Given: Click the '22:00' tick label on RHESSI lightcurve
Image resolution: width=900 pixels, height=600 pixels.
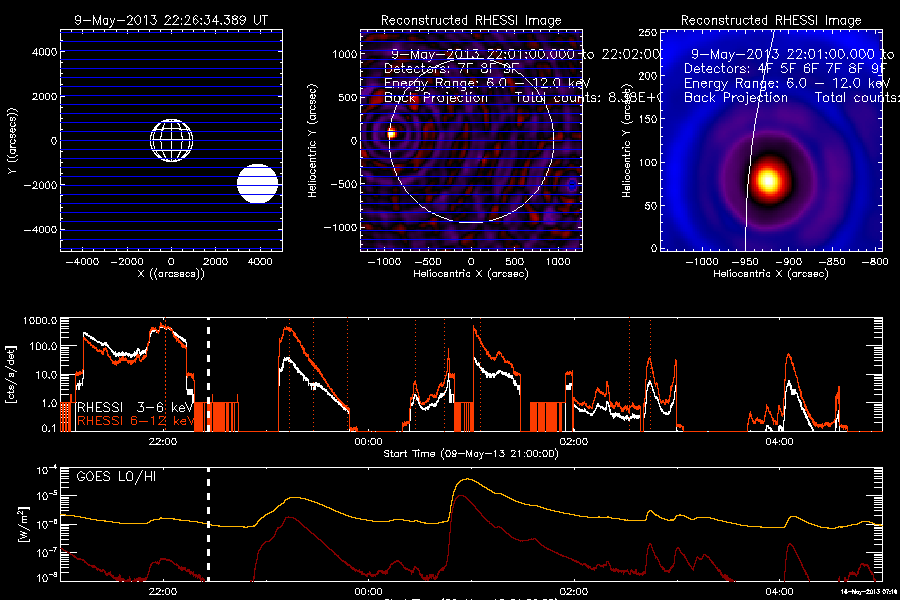Looking at the screenshot, I should click(x=162, y=442).
